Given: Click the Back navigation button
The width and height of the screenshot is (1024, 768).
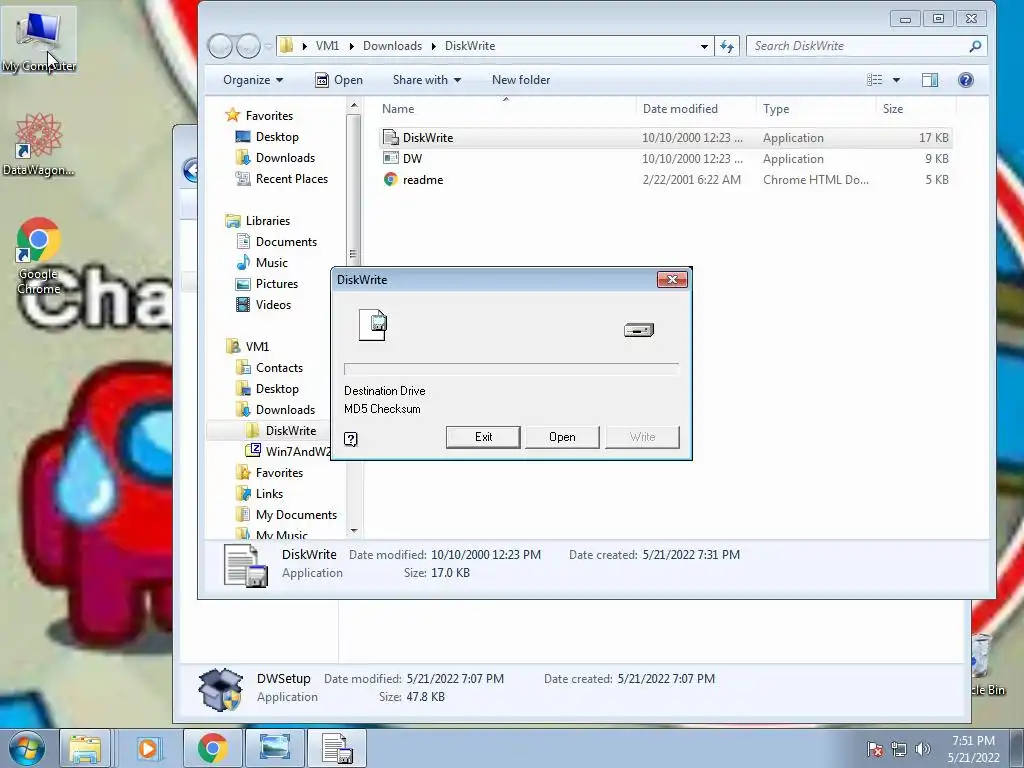Looking at the screenshot, I should pyautogui.click(x=220, y=46).
